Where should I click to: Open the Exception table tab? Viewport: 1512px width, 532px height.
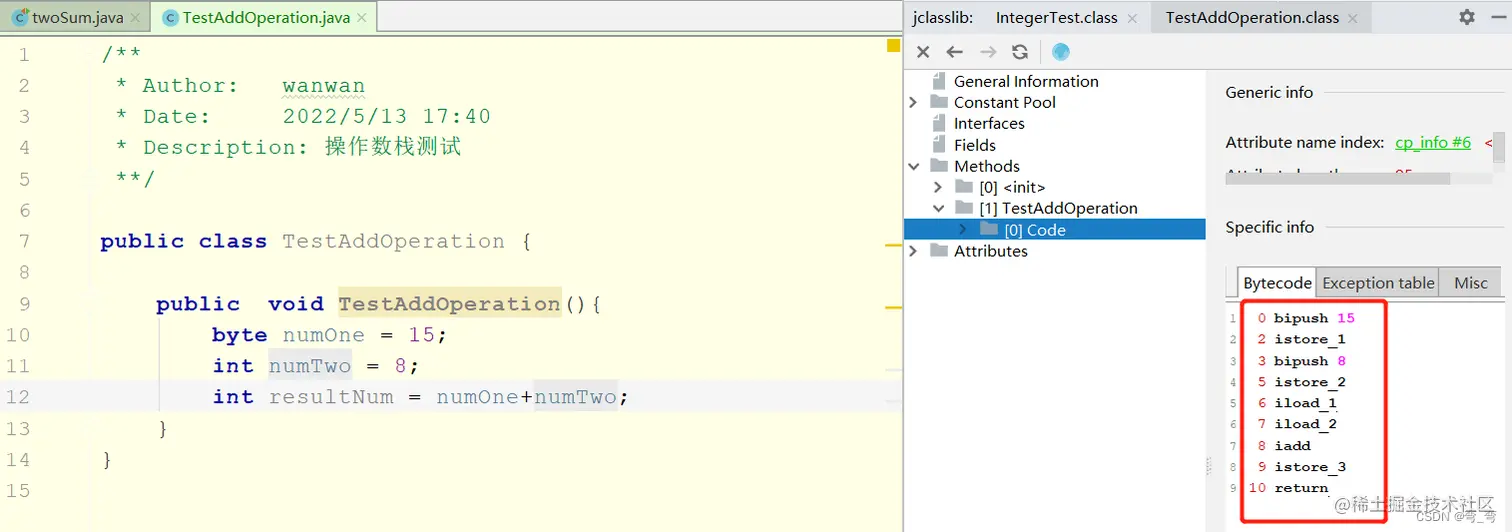tap(1378, 283)
